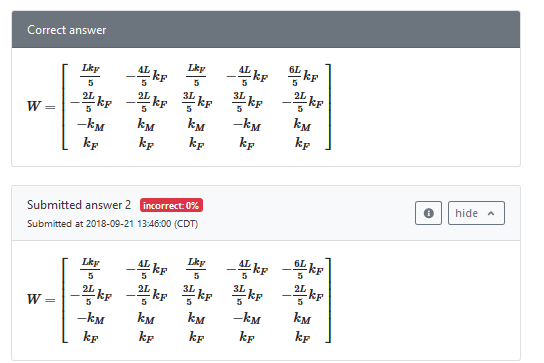The width and height of the screenshot is (544, 363).
Task: Click fourth-column −kM entry in submitted matrix
Action: pos(247,318)
